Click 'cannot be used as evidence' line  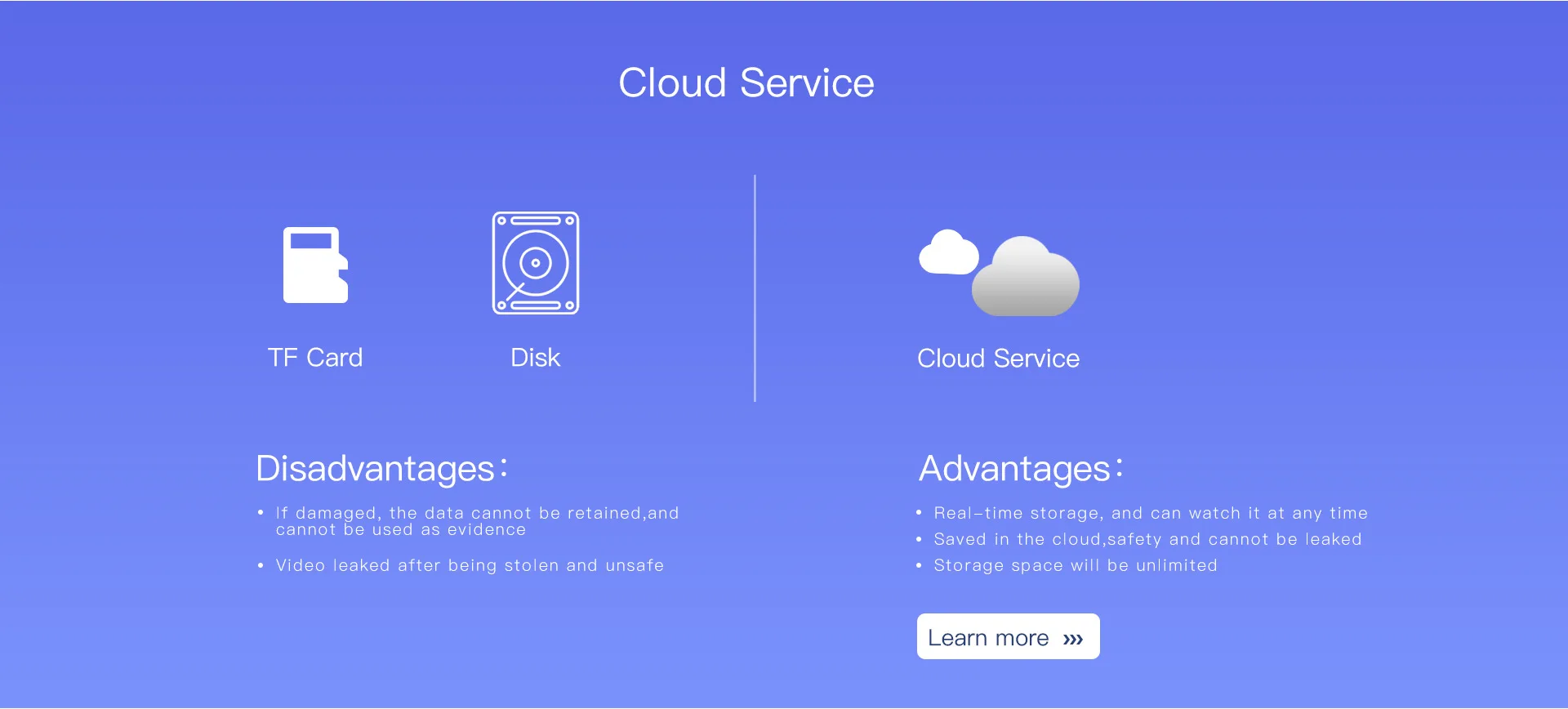401,530
